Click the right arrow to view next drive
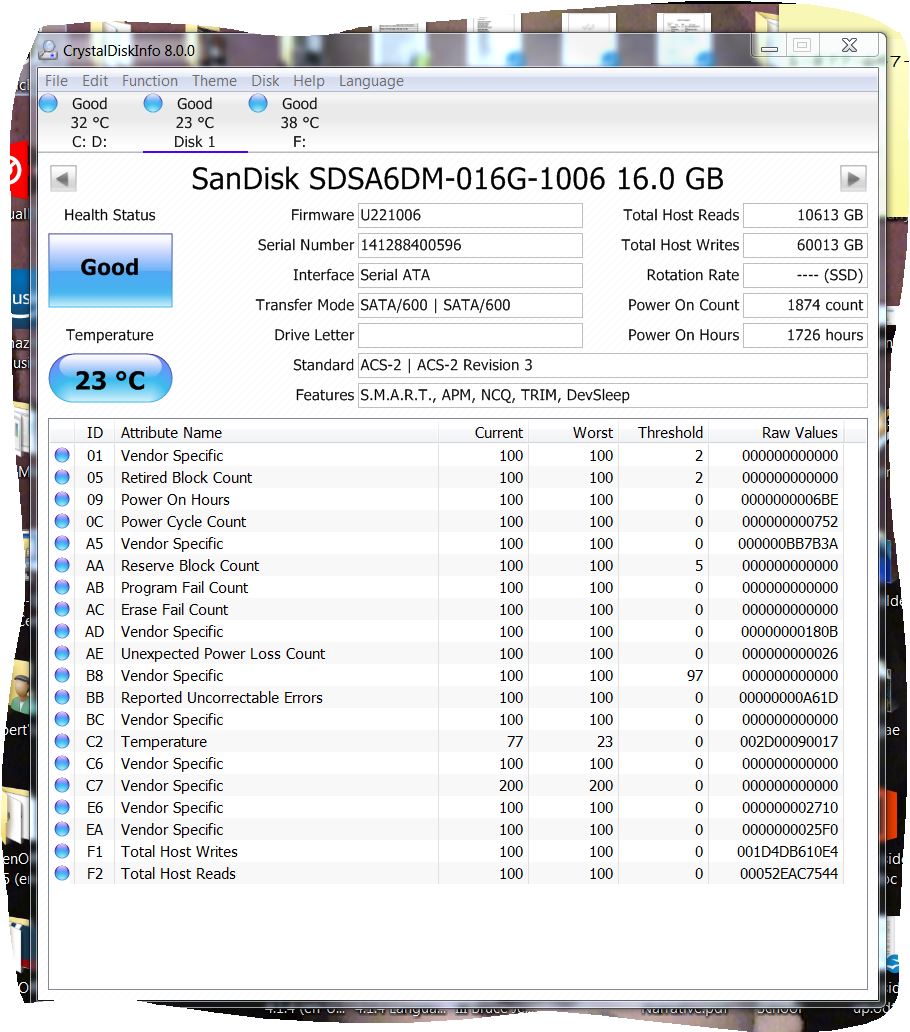 coord(853,178)
